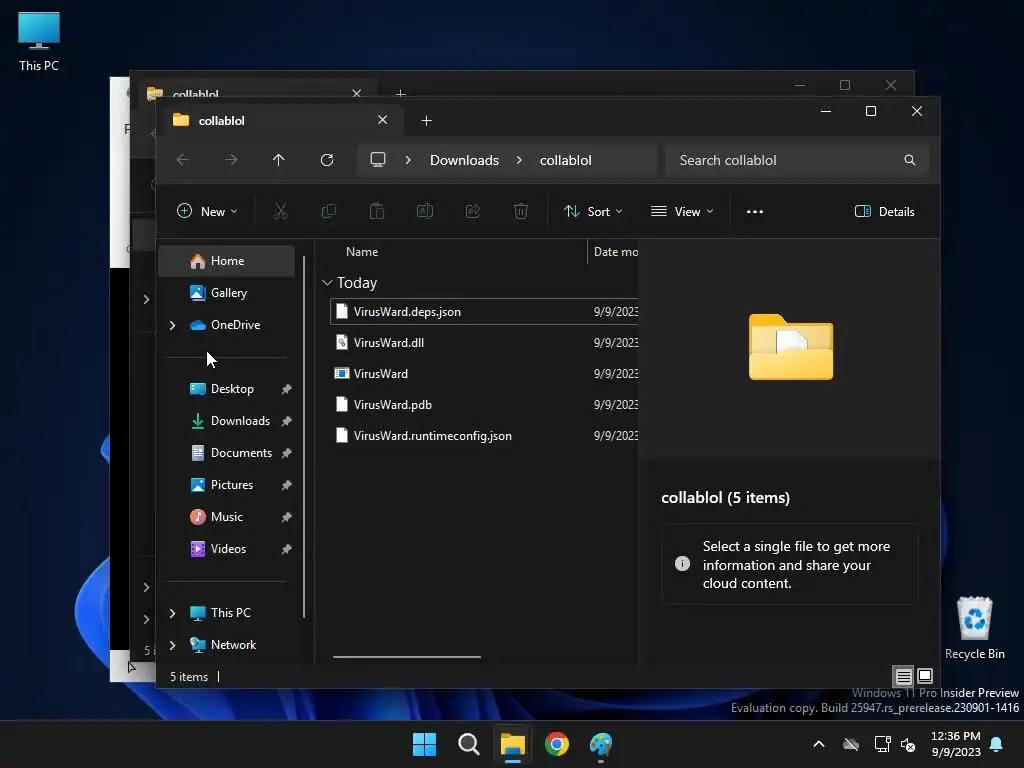Select VirusWard.pdb file

coord(484,404)
